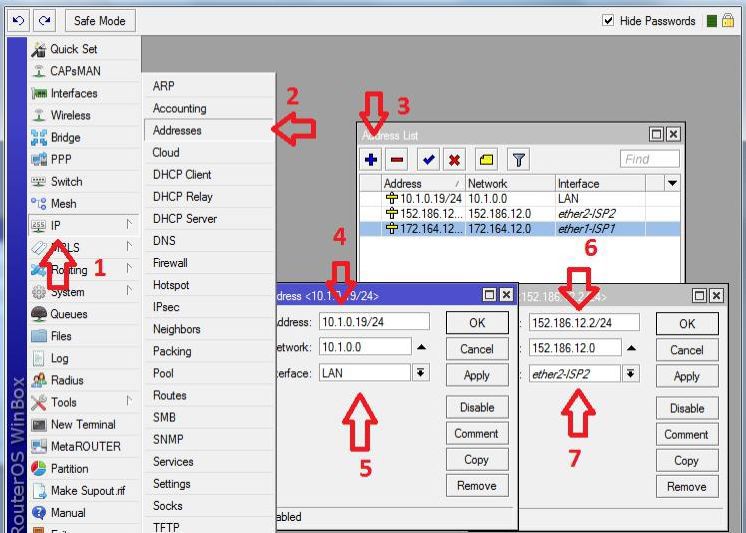Image resolution: width=746 pixels, height=533 pixels.
Task: Expand the Routing submenu arrow
Action: pos(129,268)
